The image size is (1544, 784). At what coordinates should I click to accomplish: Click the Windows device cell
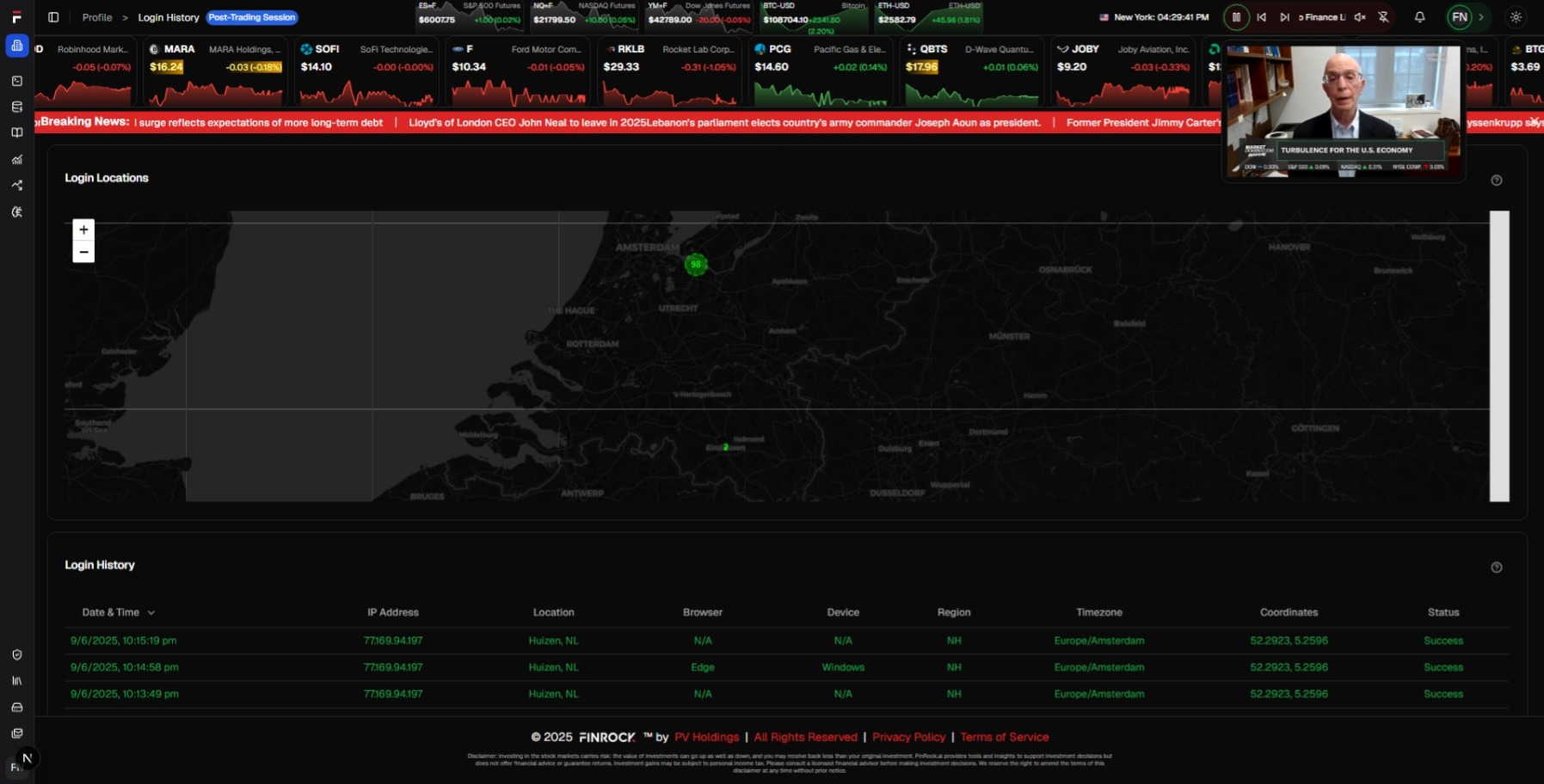[843, 668]
